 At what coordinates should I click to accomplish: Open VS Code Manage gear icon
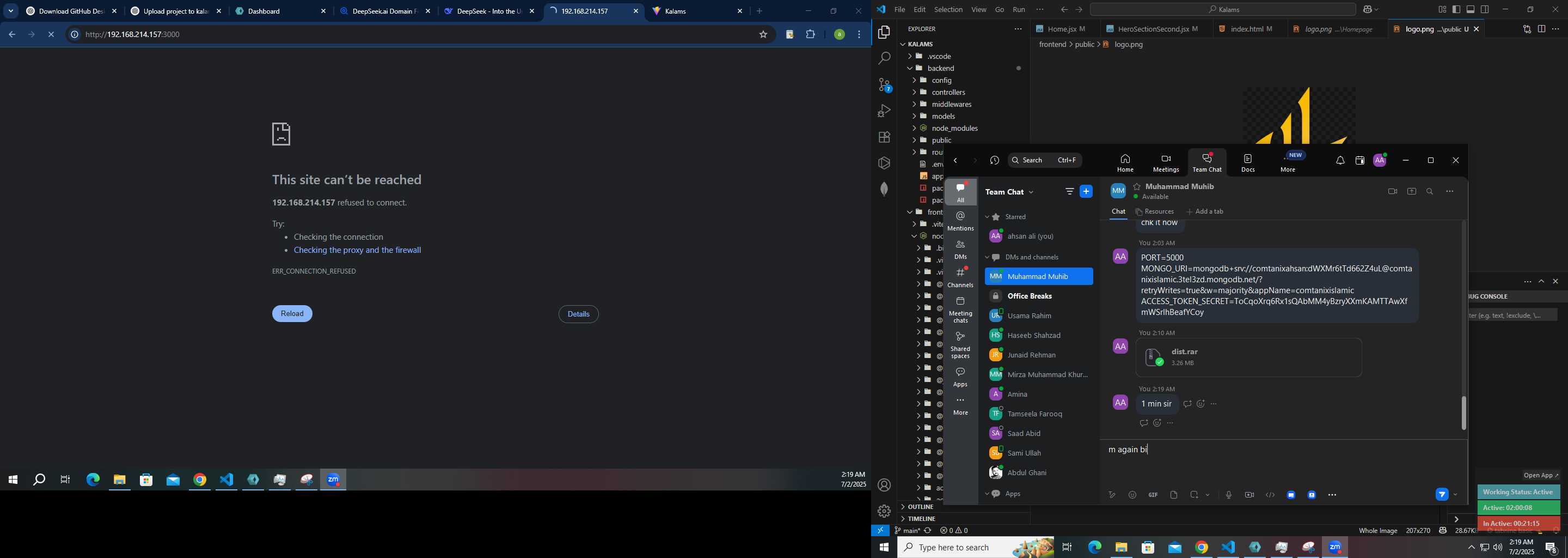coord(884,511)
